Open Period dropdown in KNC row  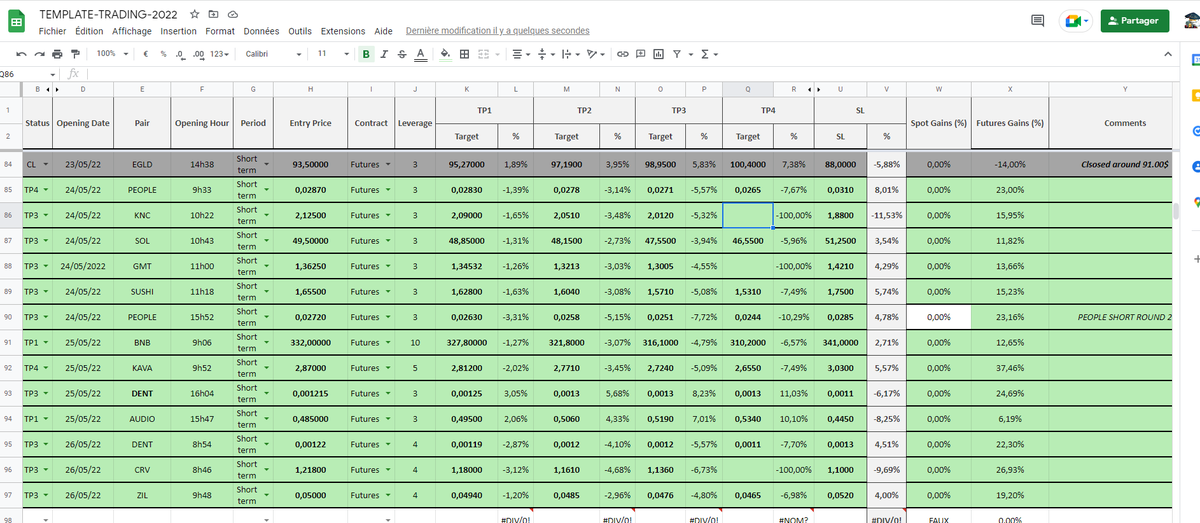click(x=268, y=215)
